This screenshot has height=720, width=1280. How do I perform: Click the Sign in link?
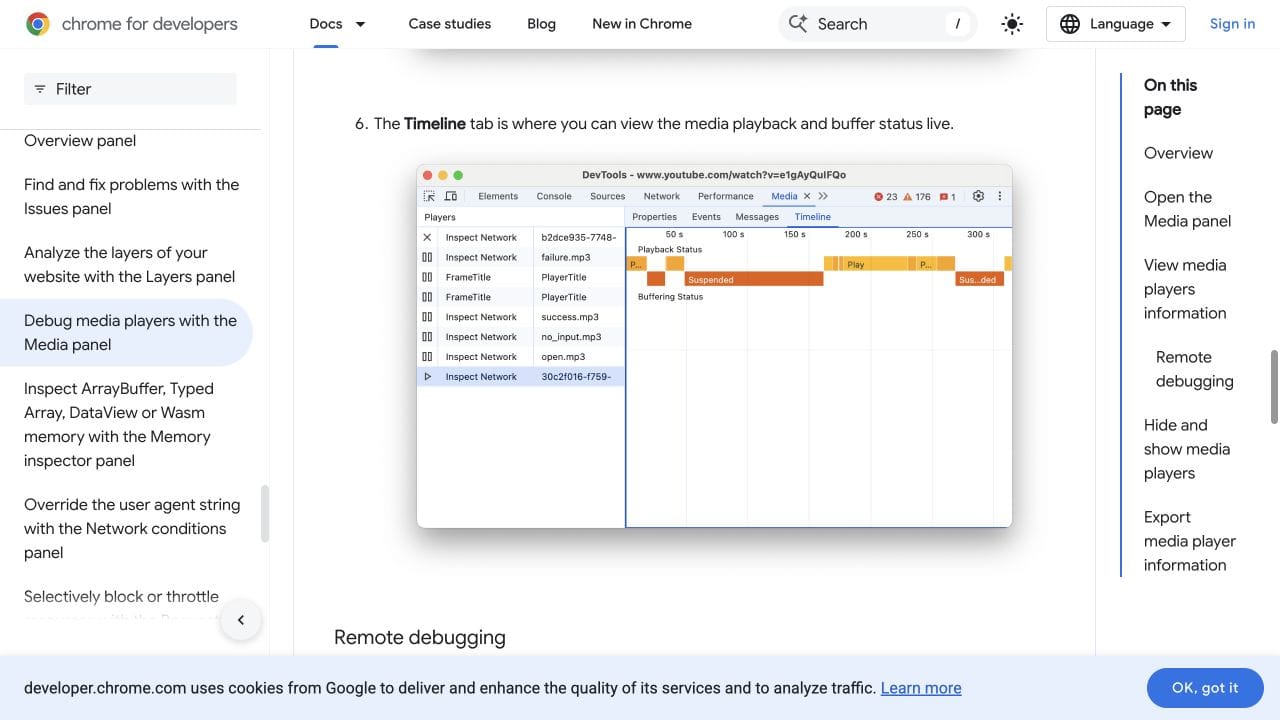click(1232, 24)
